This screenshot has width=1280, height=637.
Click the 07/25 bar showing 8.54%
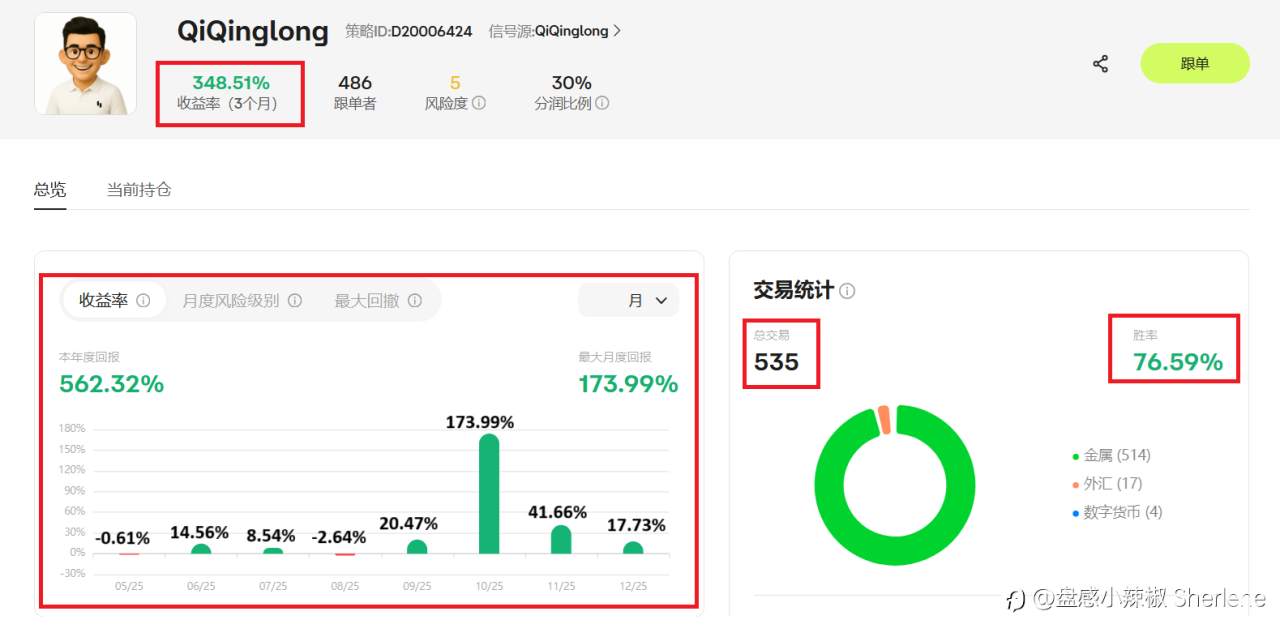point(273,550)
